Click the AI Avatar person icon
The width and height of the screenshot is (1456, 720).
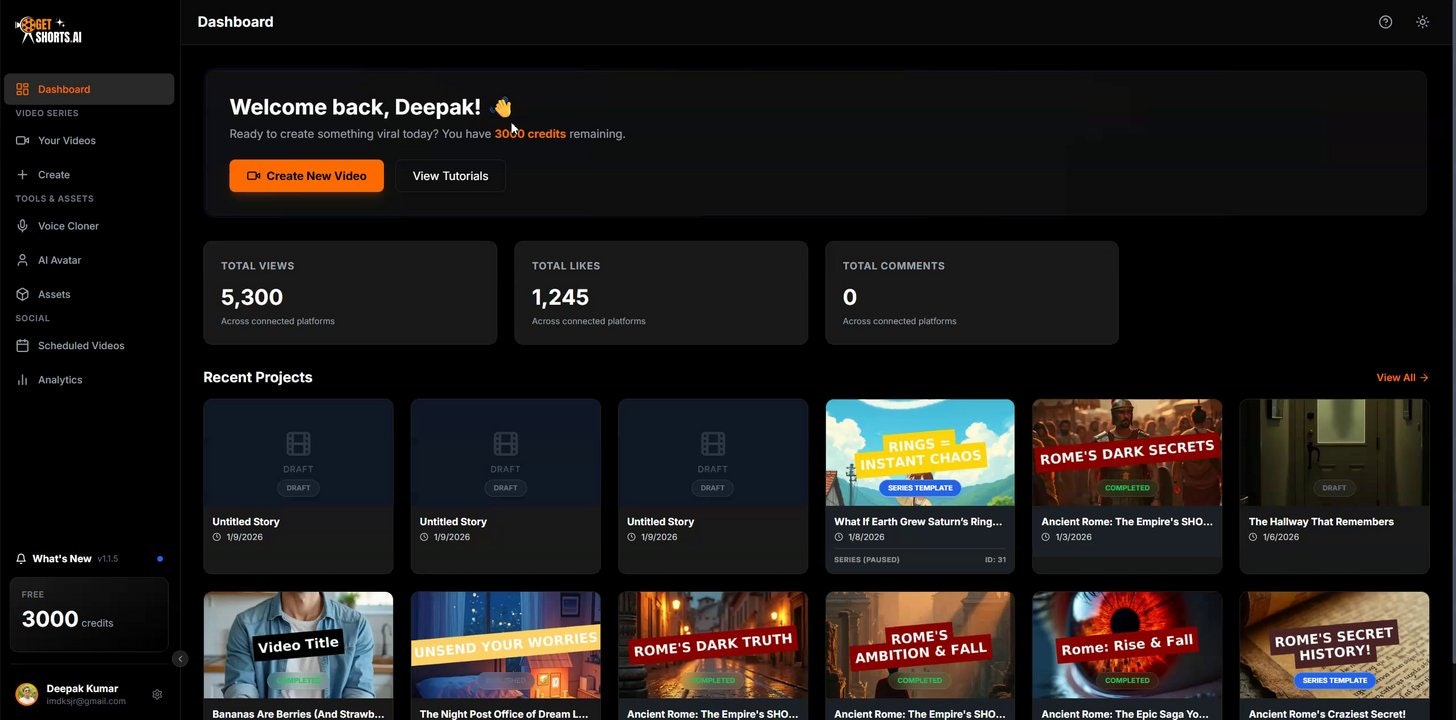[x=22, y=260]
